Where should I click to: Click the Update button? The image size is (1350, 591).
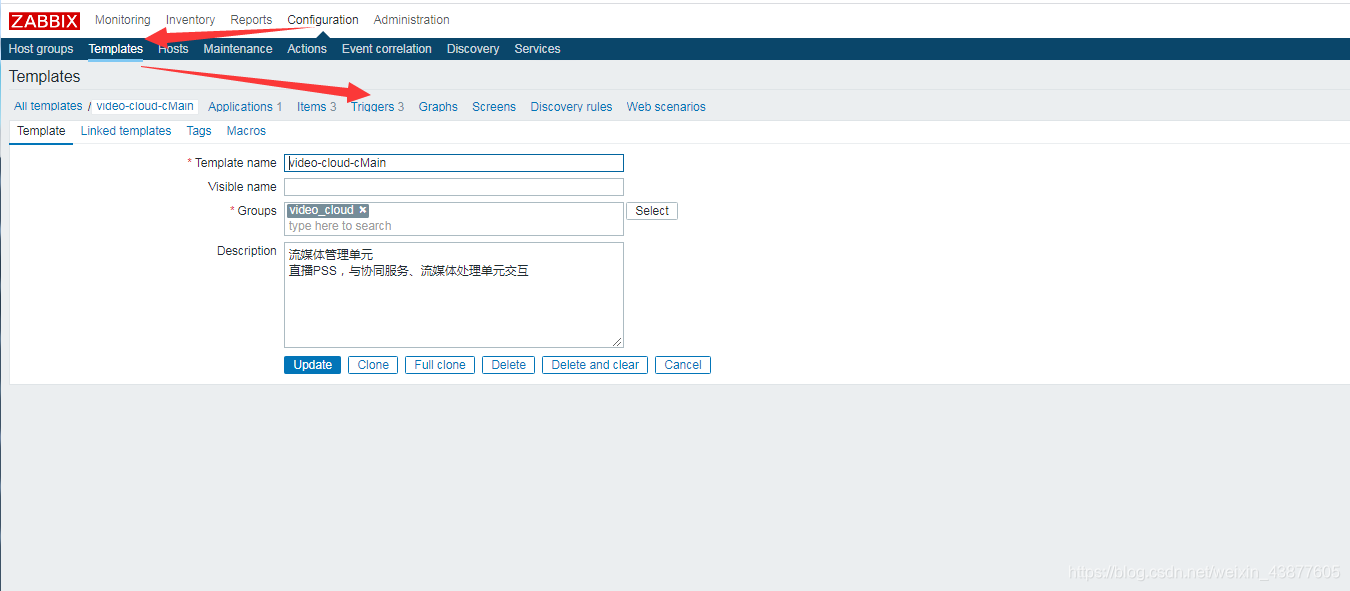312,365
